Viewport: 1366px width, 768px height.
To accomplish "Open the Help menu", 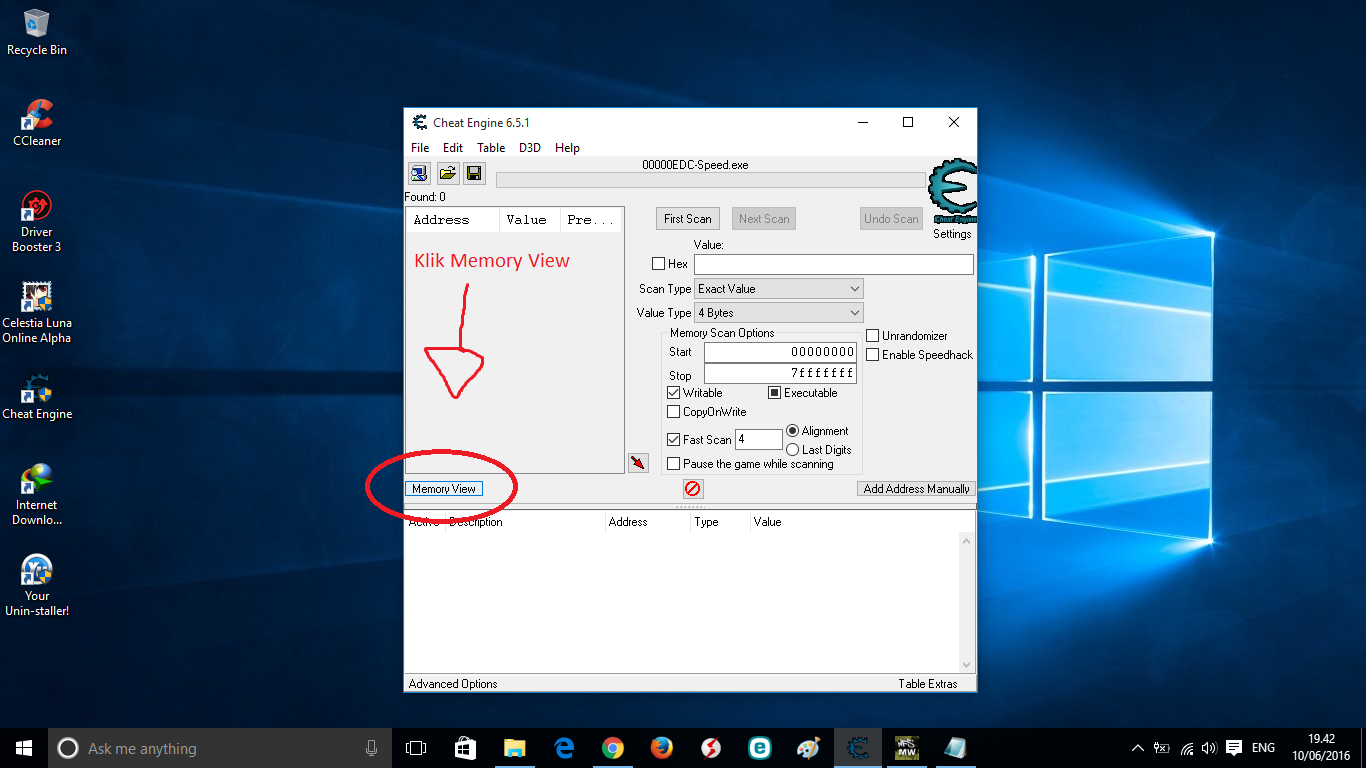I will tap(567, 148).
